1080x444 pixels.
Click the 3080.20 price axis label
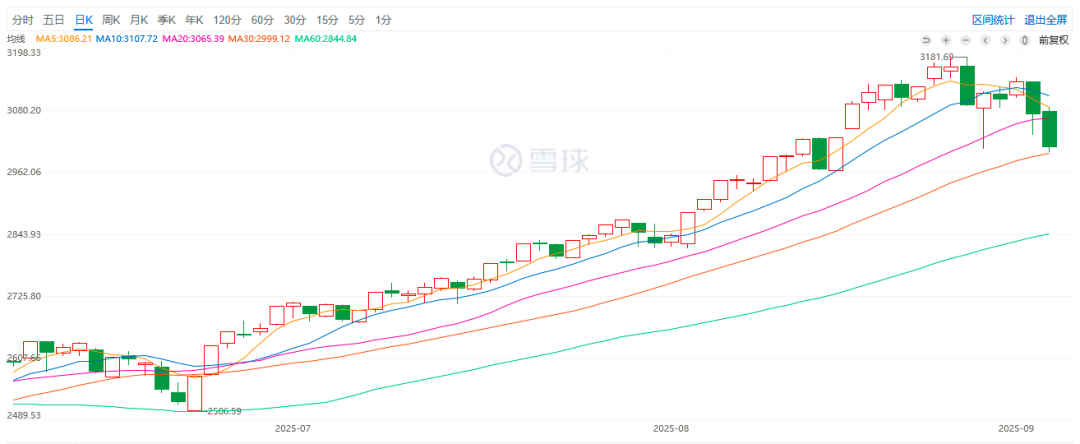pos(25,110)
